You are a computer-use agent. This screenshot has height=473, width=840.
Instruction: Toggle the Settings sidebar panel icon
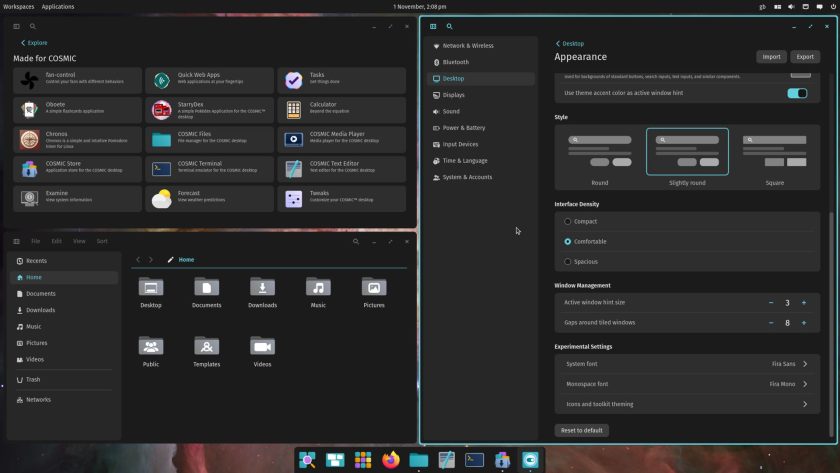[433, 26]
